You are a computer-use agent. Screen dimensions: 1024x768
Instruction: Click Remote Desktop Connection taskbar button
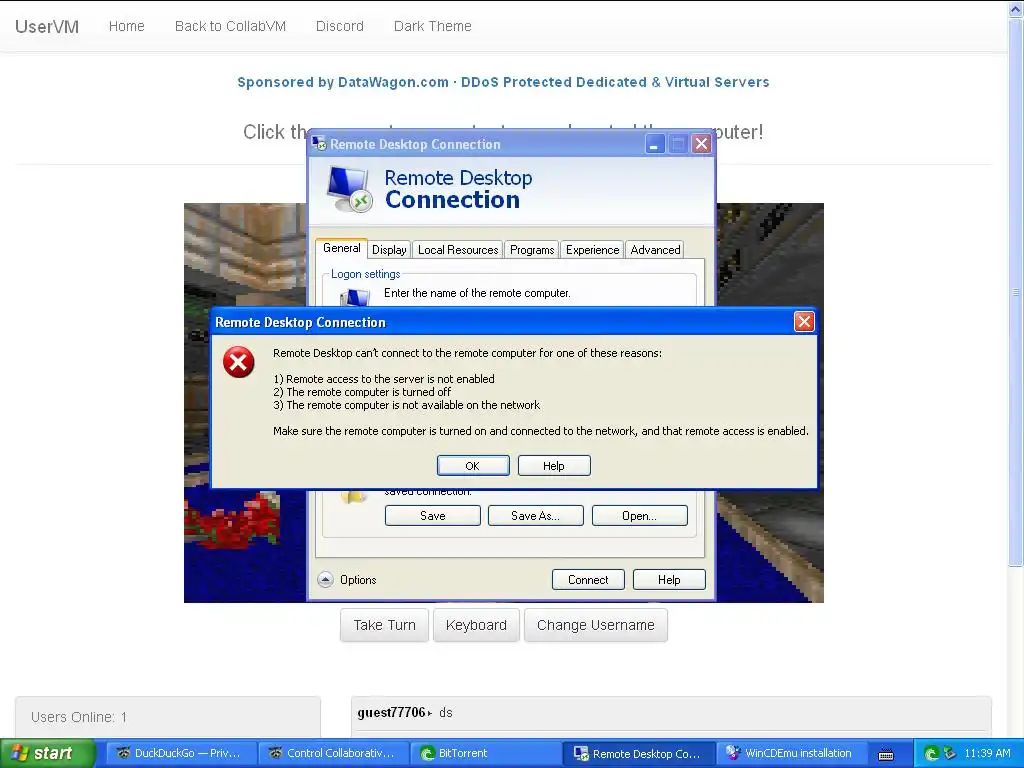coord(639,754)
